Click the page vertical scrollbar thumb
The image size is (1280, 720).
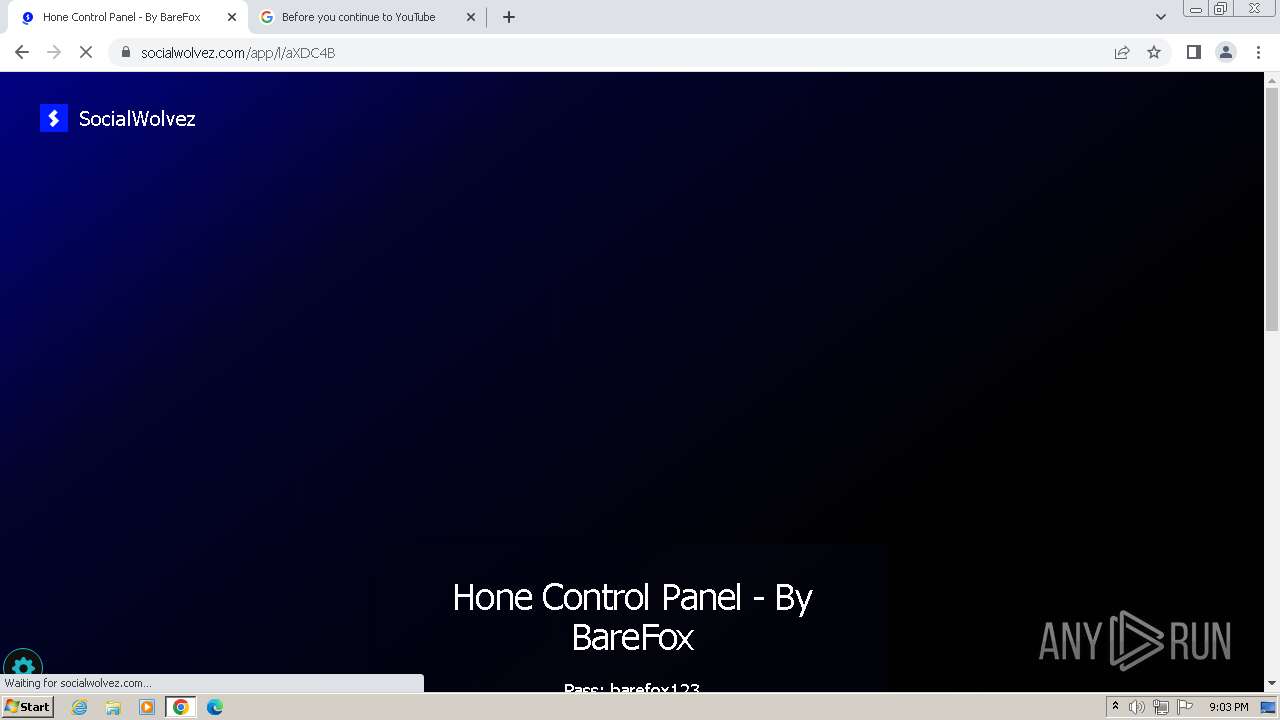[x=1272, y=208]
